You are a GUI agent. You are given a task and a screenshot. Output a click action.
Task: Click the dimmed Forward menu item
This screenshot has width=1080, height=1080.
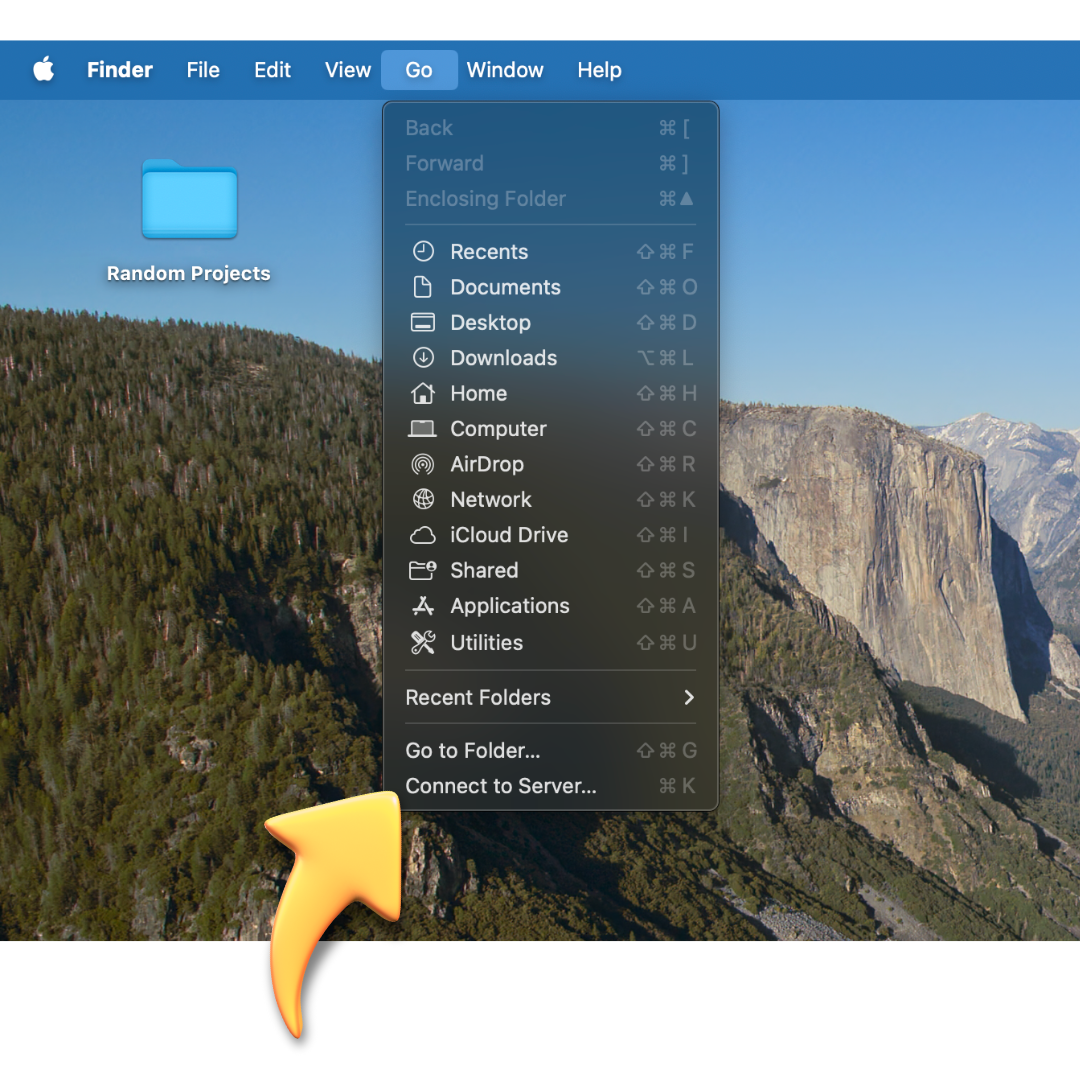[550, 163]
